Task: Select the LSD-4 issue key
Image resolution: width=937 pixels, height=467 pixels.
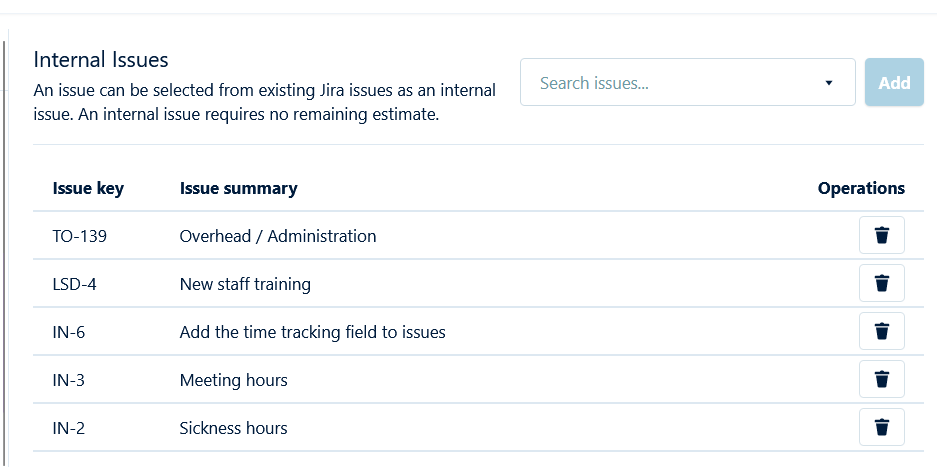Action: click(74, 284)
